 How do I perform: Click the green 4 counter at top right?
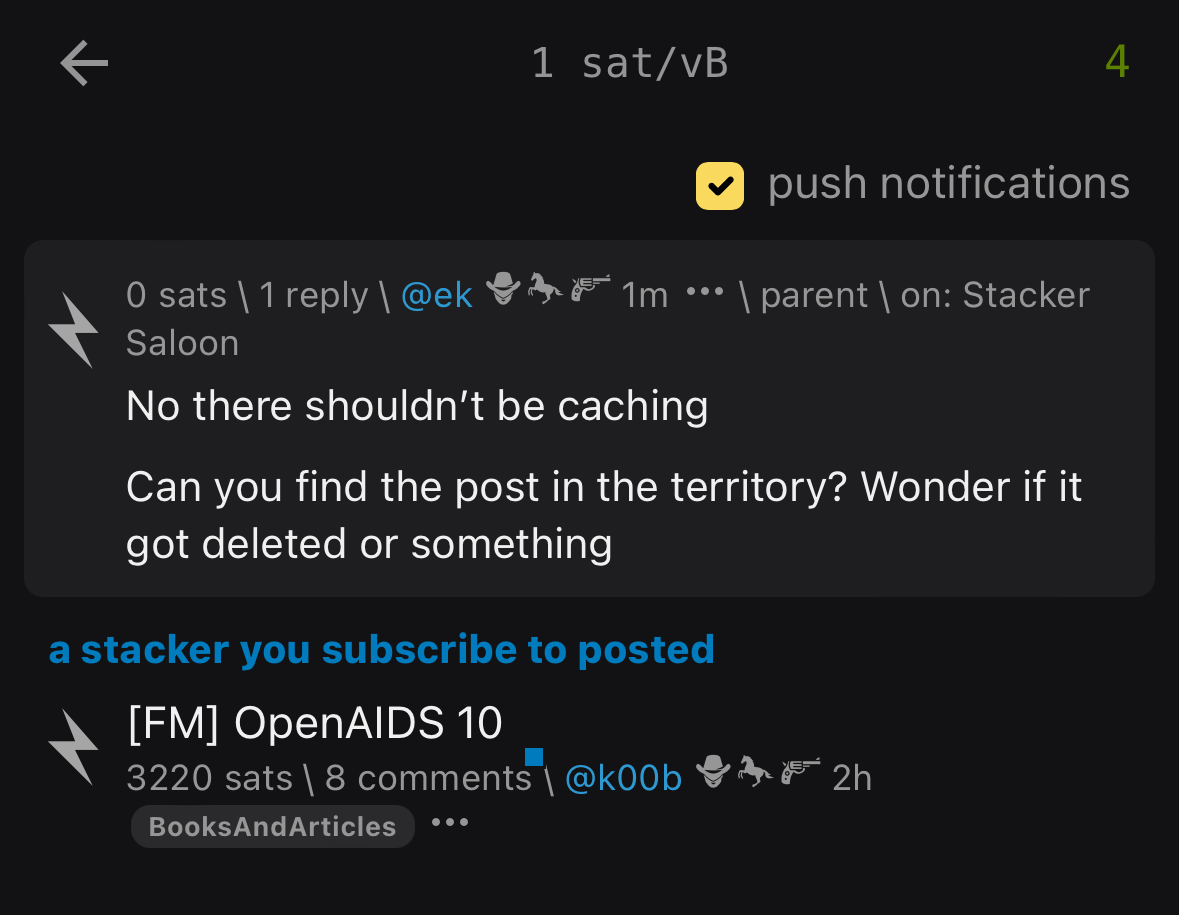click(1117, 62)
